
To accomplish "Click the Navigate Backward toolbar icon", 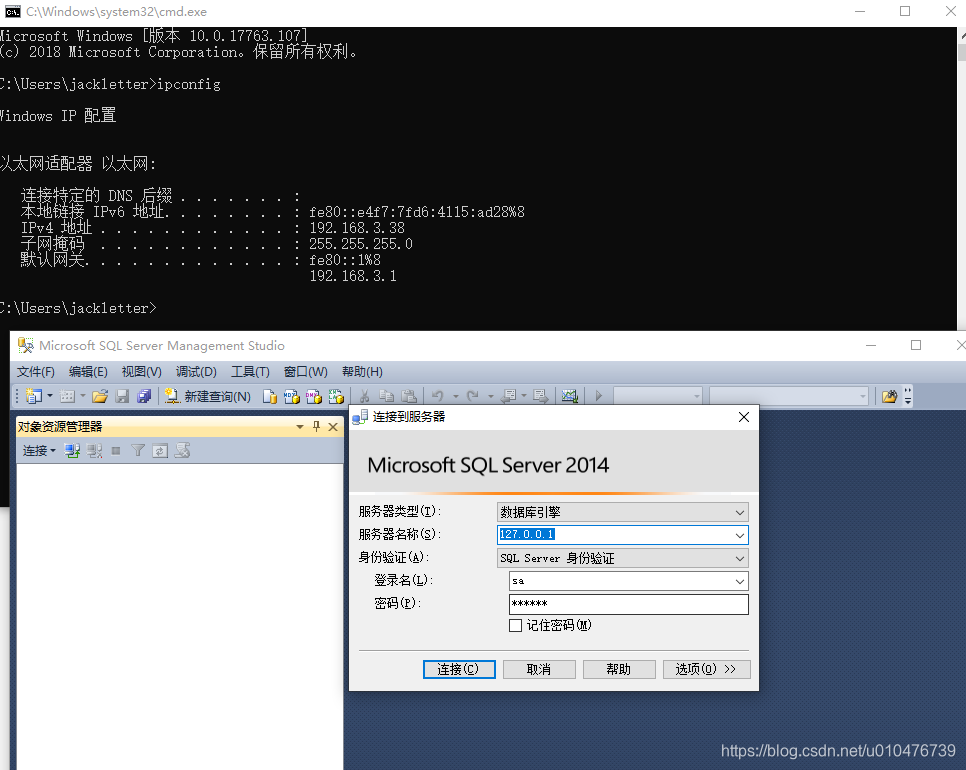I will pos(509,396).
